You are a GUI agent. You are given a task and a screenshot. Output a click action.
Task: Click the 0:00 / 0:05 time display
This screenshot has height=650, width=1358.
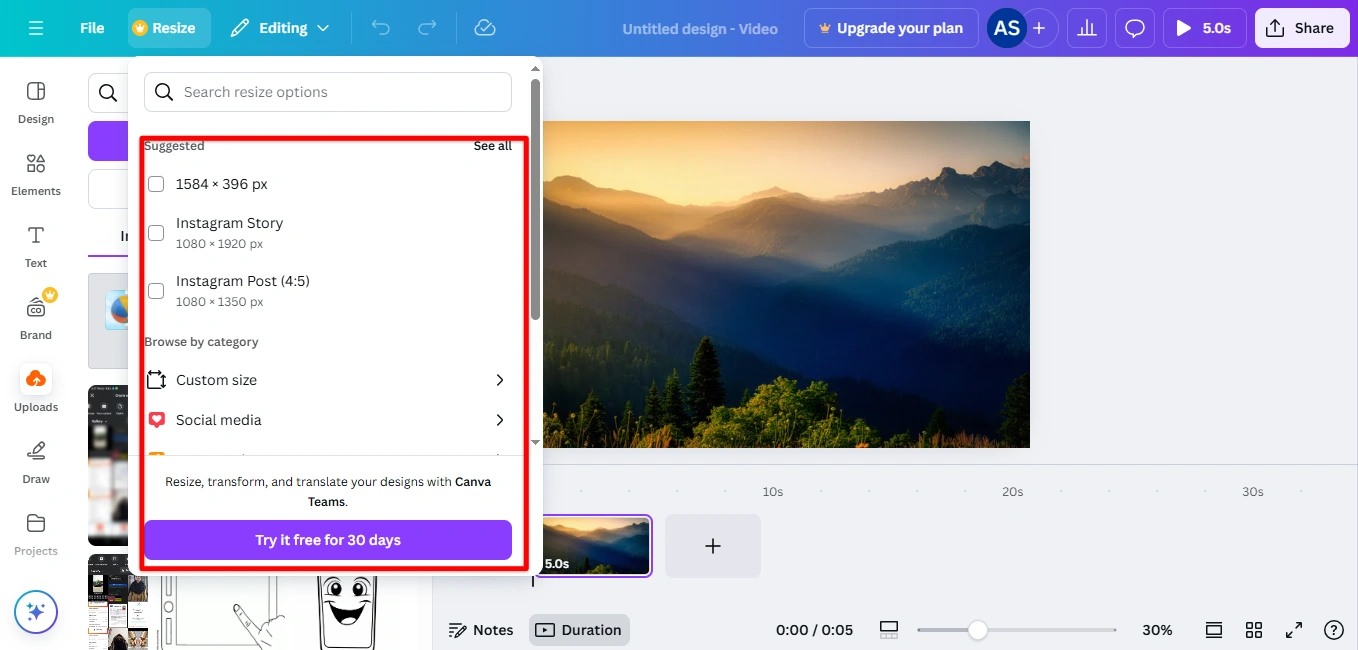(814, 630)
